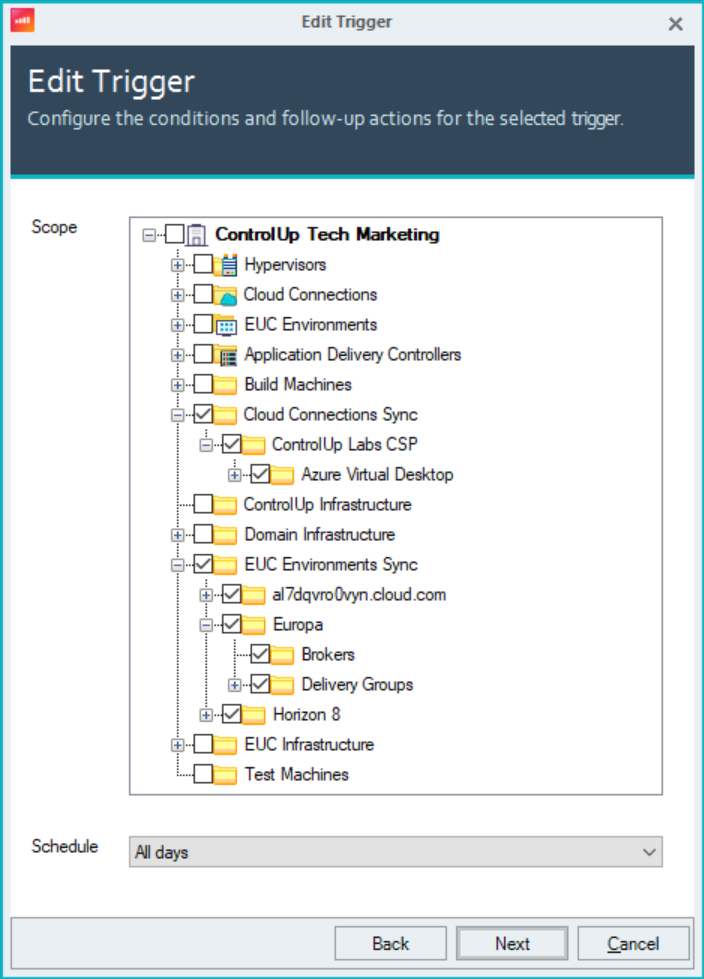Viewport: 704px width, 979px height.
Task: Click the ControlUp Infrastructure folder icon
Action: pos(225,504)
